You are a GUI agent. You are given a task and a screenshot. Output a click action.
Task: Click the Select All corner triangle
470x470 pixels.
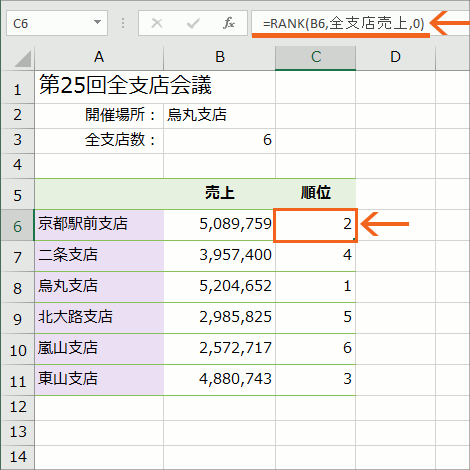23,59
